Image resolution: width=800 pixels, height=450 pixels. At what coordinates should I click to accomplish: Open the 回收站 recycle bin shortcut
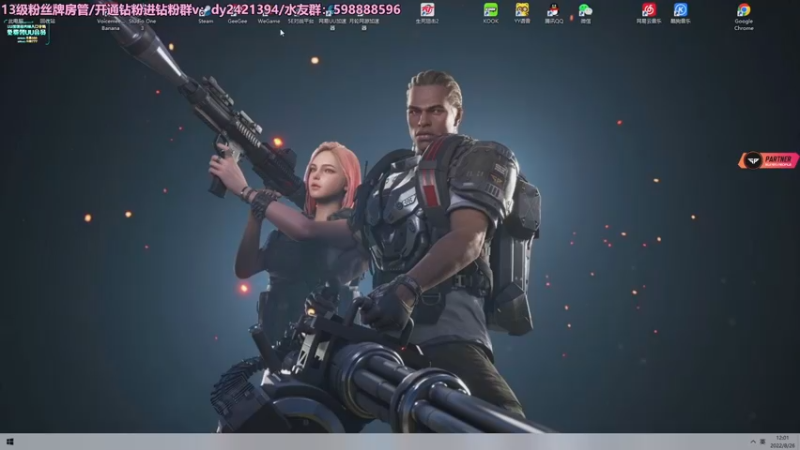tap(47, 21)
